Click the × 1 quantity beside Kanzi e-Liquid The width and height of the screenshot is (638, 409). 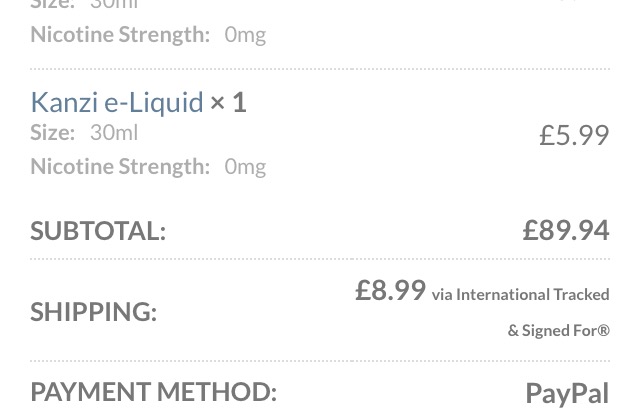(x=228, y=102)
